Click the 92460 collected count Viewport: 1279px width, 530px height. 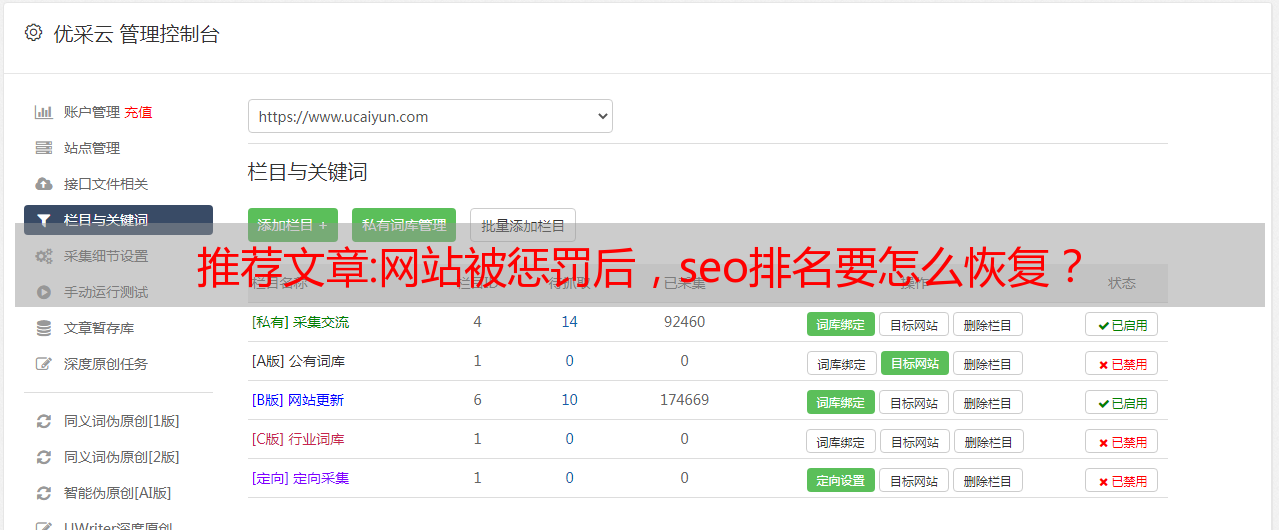tap(684, 322)
